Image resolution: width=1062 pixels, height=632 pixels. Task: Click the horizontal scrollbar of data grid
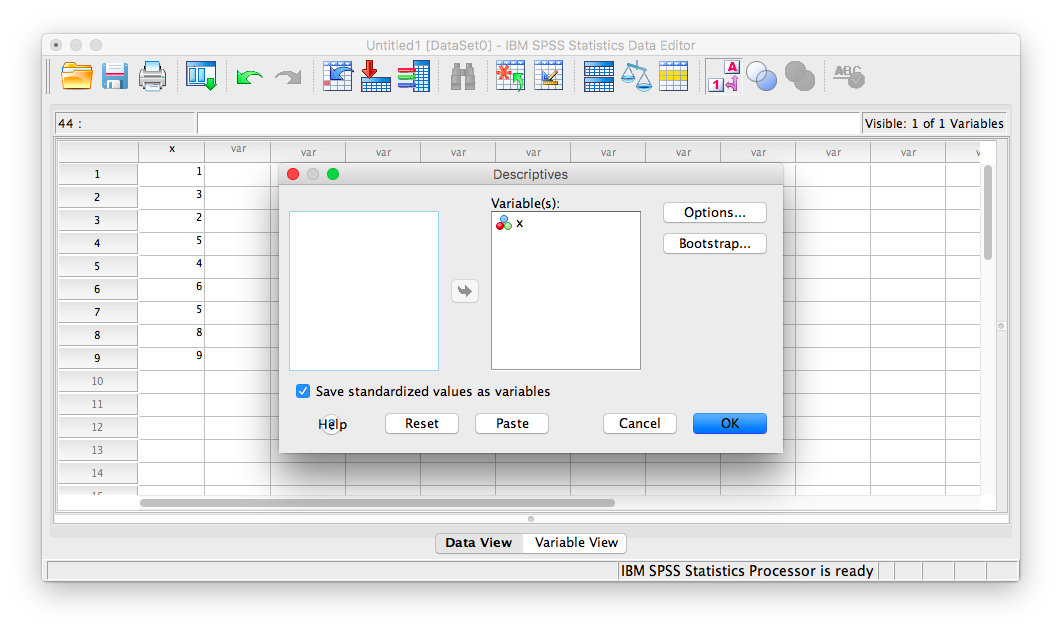[x=377, y=503]
